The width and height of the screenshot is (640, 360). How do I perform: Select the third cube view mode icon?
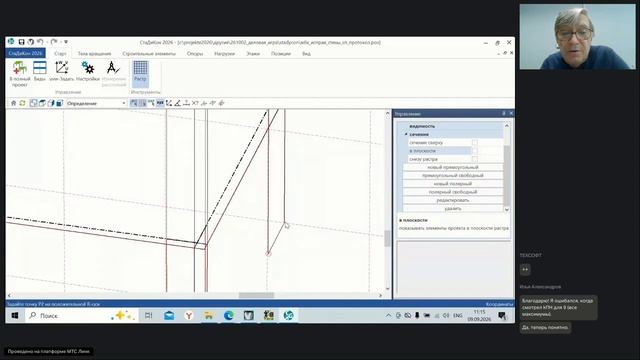51,103
